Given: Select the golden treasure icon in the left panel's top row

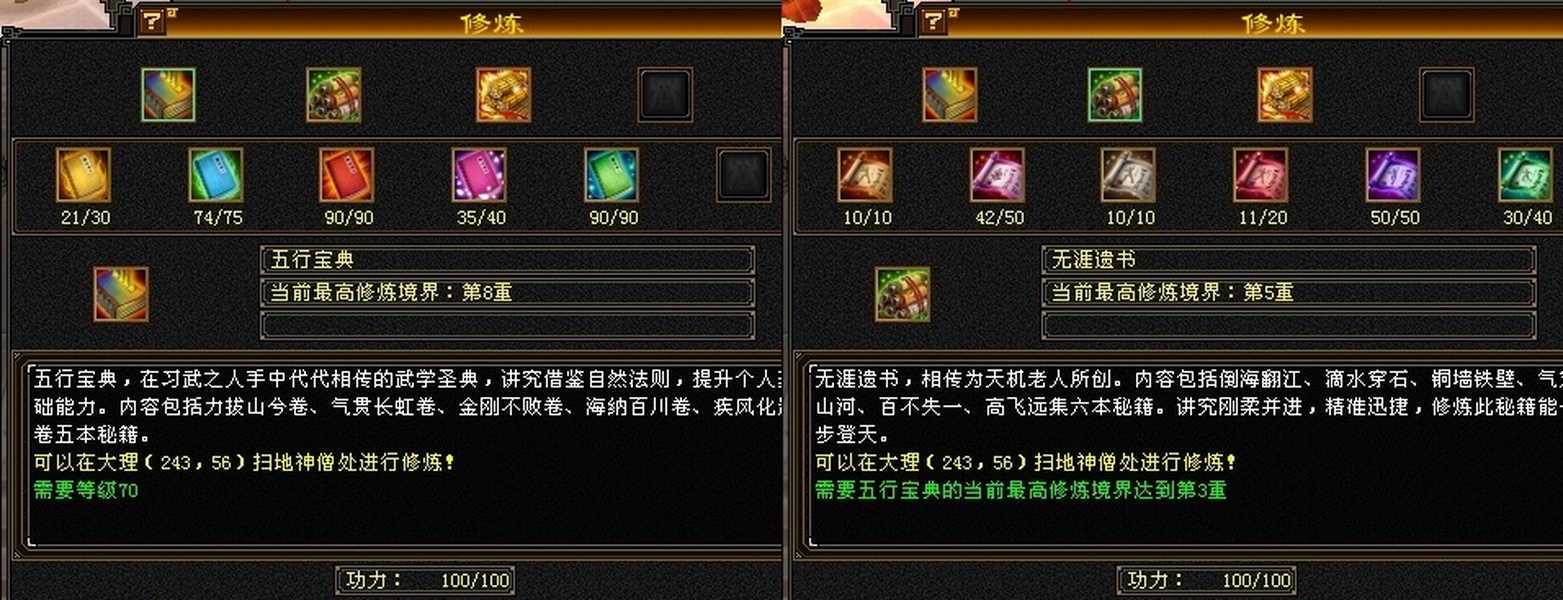Looking at the screenshot, I should click(x=504, y=95).
